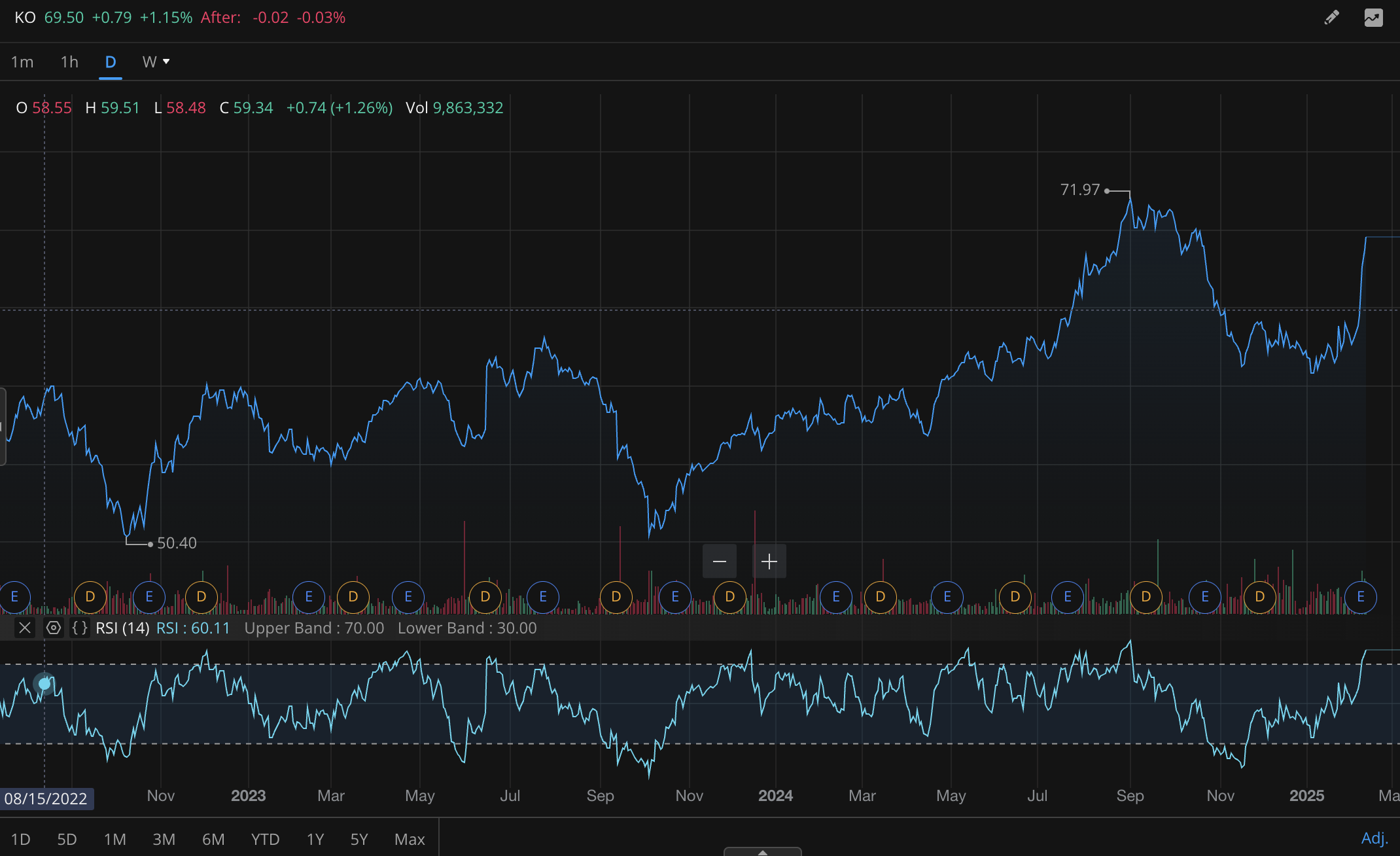Expand the W interval dropdown arrow
Viewport: 1400px width, 856px height.
click(x=166, y=62)
